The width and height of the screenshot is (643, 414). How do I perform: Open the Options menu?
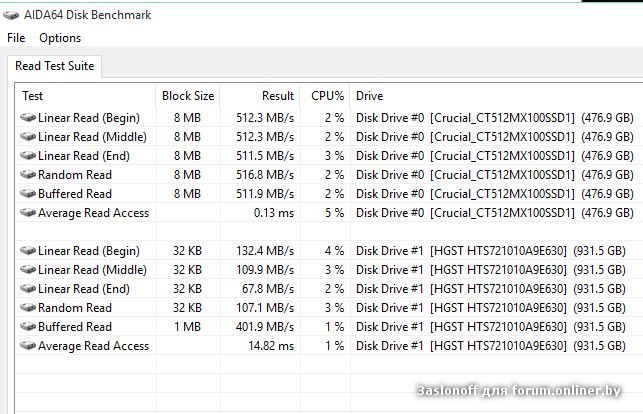pos(60,38)
